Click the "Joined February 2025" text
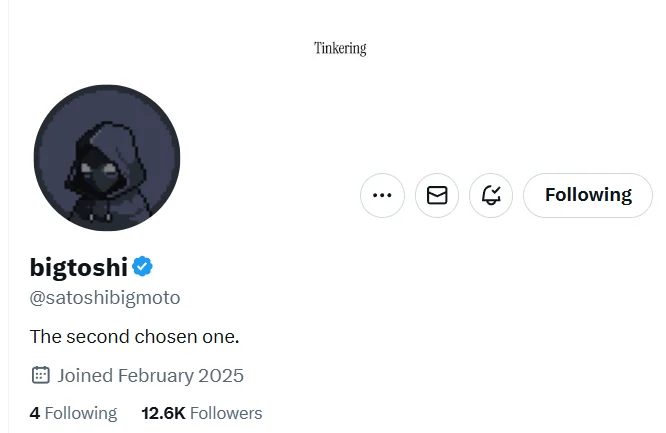 coord(150,376)
